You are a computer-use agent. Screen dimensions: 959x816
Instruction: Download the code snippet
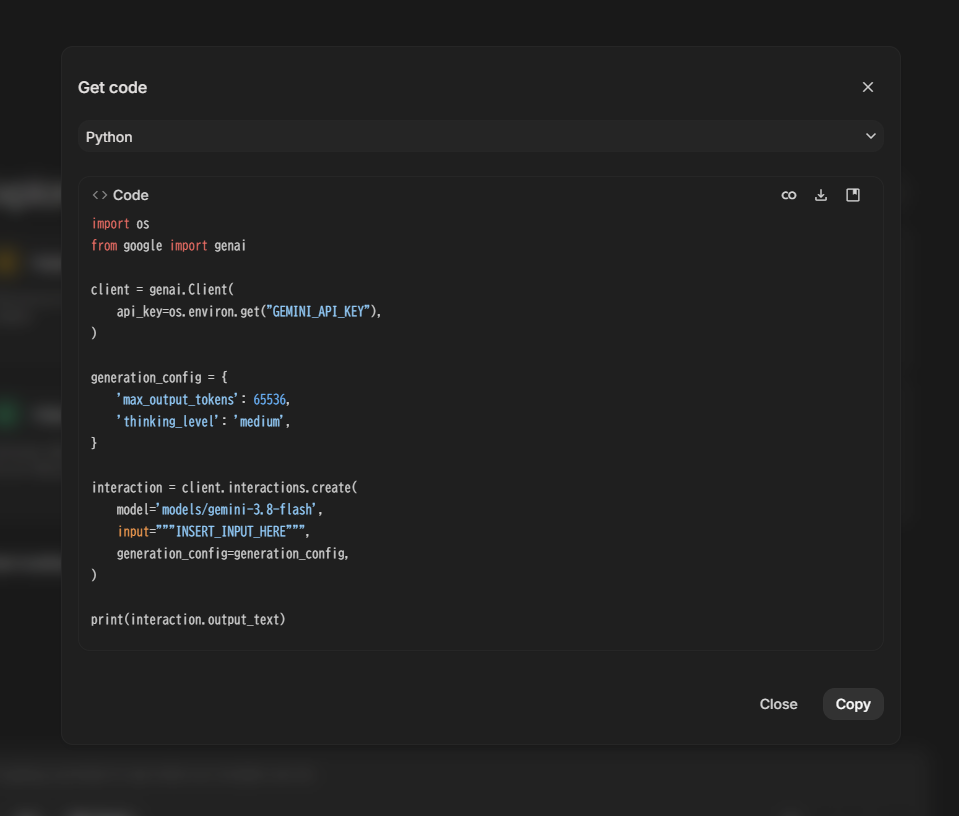[821, 195]
